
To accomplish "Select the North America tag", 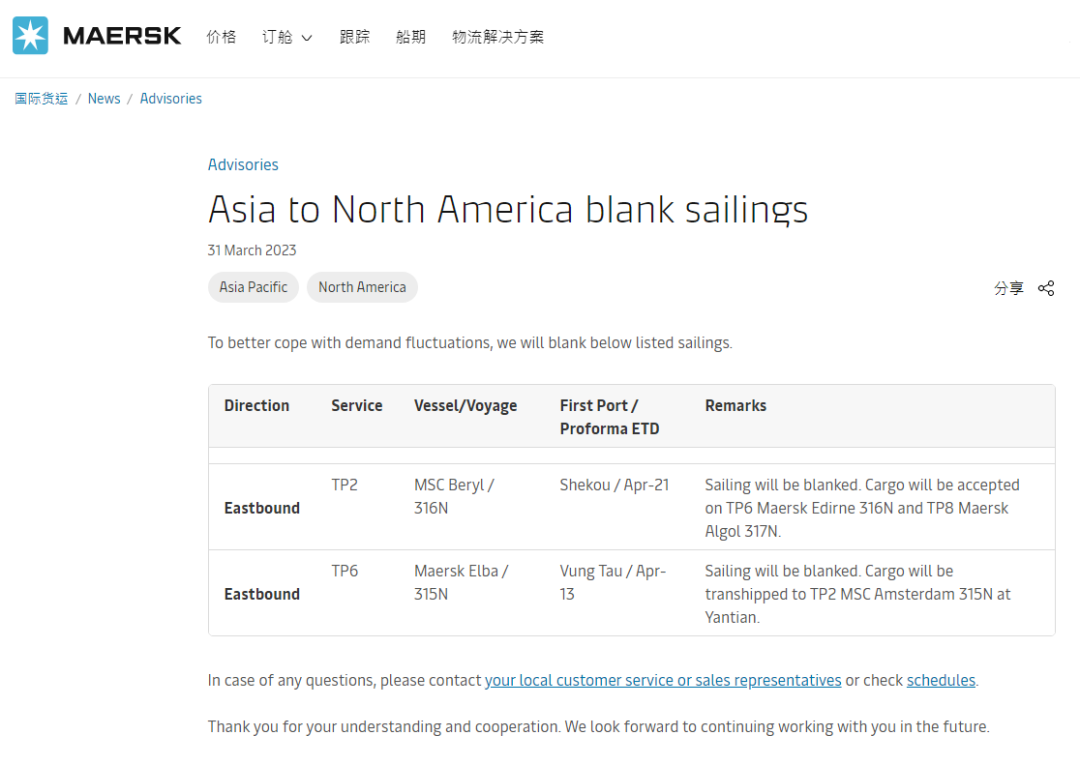I will tap(362, 287).
